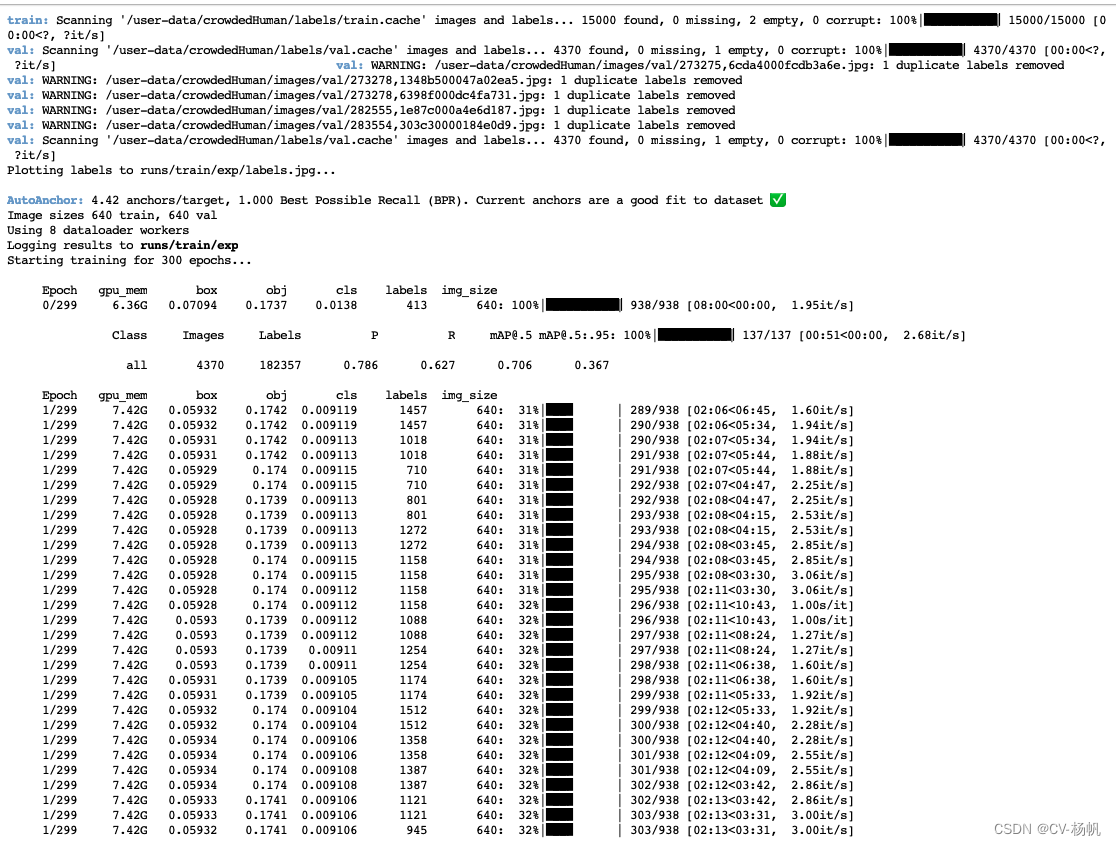This screenshot has width=1116, height=845.
Task: Click box loss value '0.07094'
Action: click(x=192, y=305)
